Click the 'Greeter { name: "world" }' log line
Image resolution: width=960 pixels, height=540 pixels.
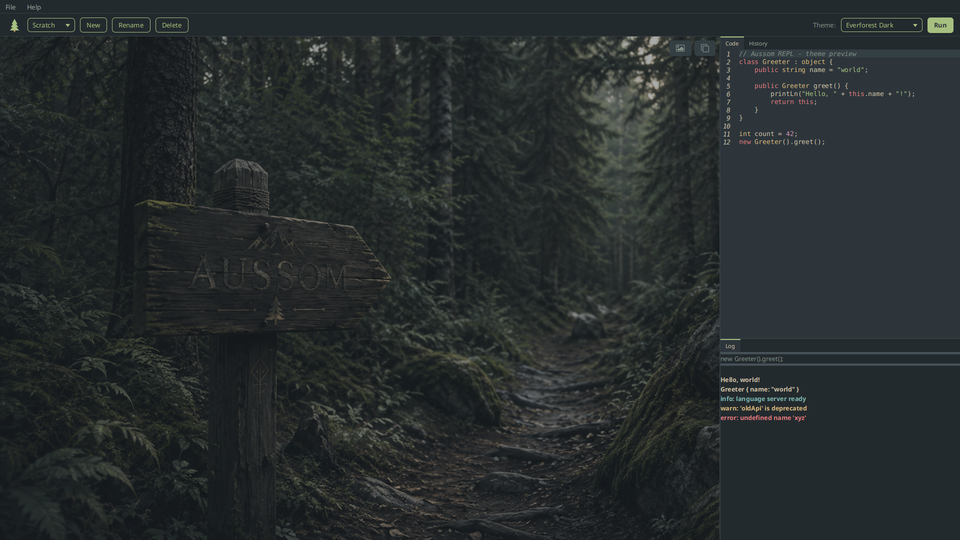click(760, 389)
